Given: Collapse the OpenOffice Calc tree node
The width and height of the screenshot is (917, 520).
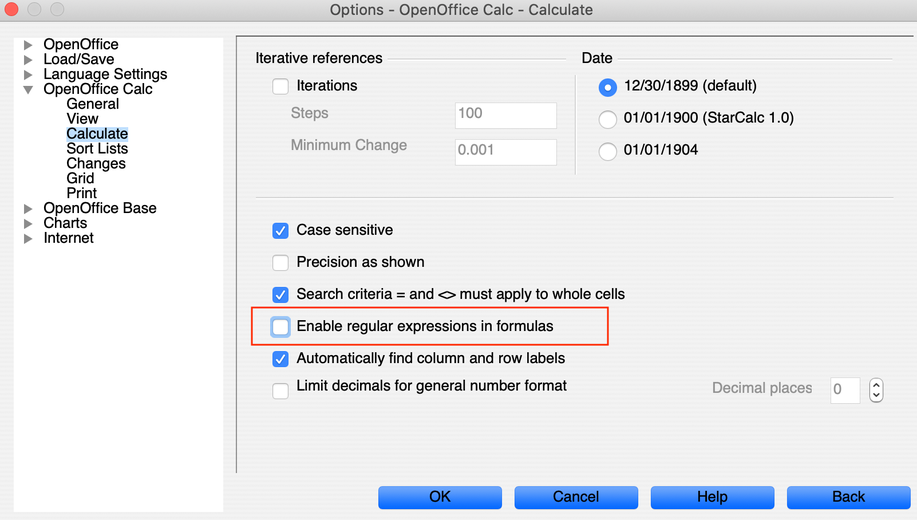Looking at the screenshot, I should pyautogui.click(x=27, y=89).
